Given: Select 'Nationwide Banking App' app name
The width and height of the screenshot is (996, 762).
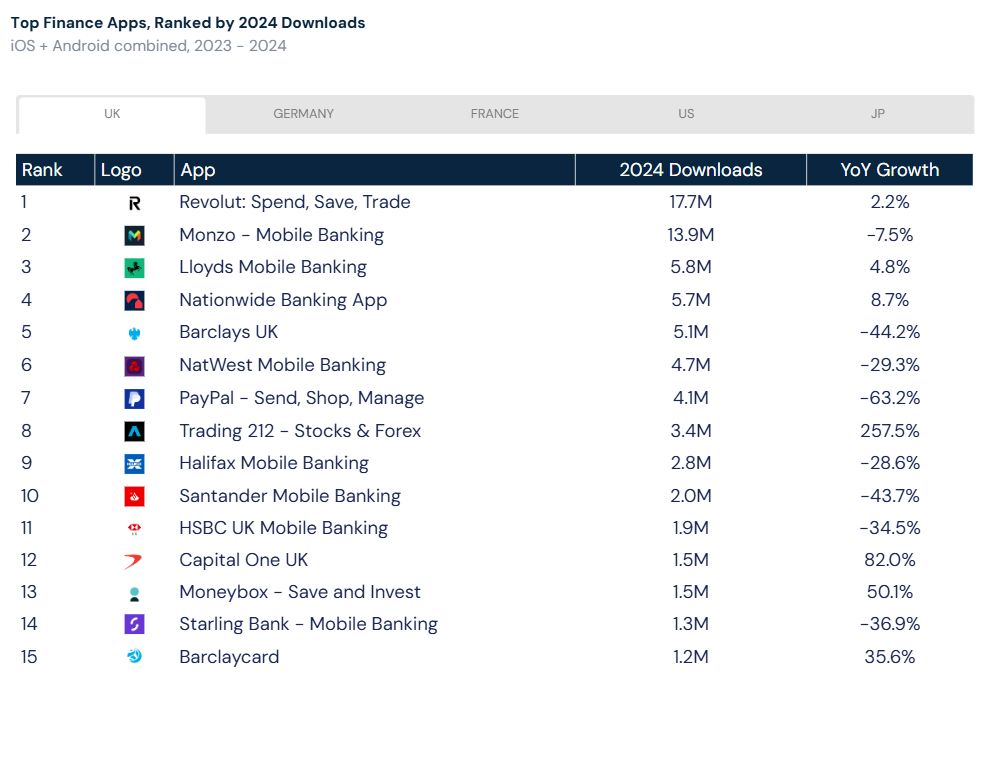Looking at the screenshot, I should [283, 300].
